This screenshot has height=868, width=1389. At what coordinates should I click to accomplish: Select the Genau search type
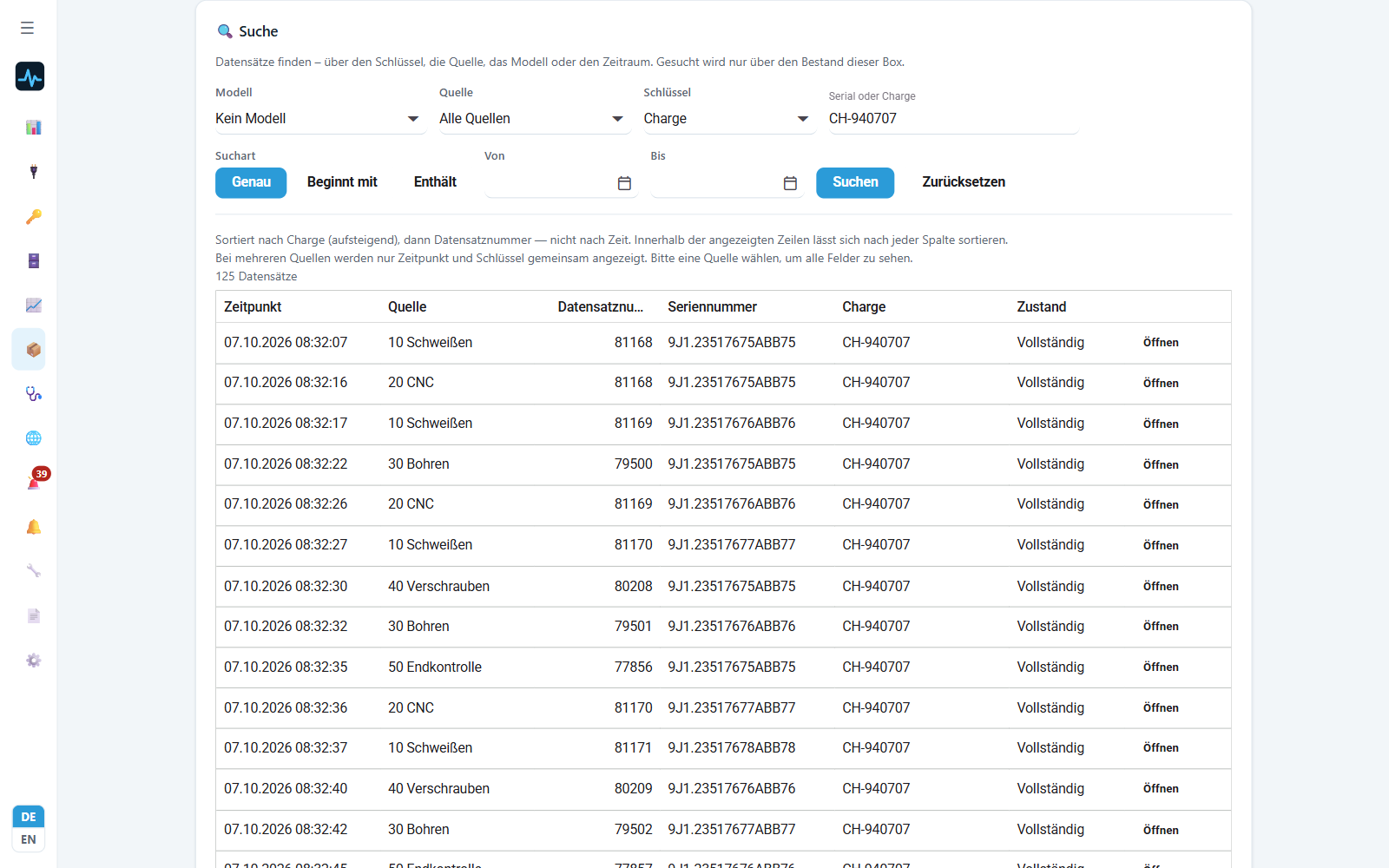(x=251, y=182)
